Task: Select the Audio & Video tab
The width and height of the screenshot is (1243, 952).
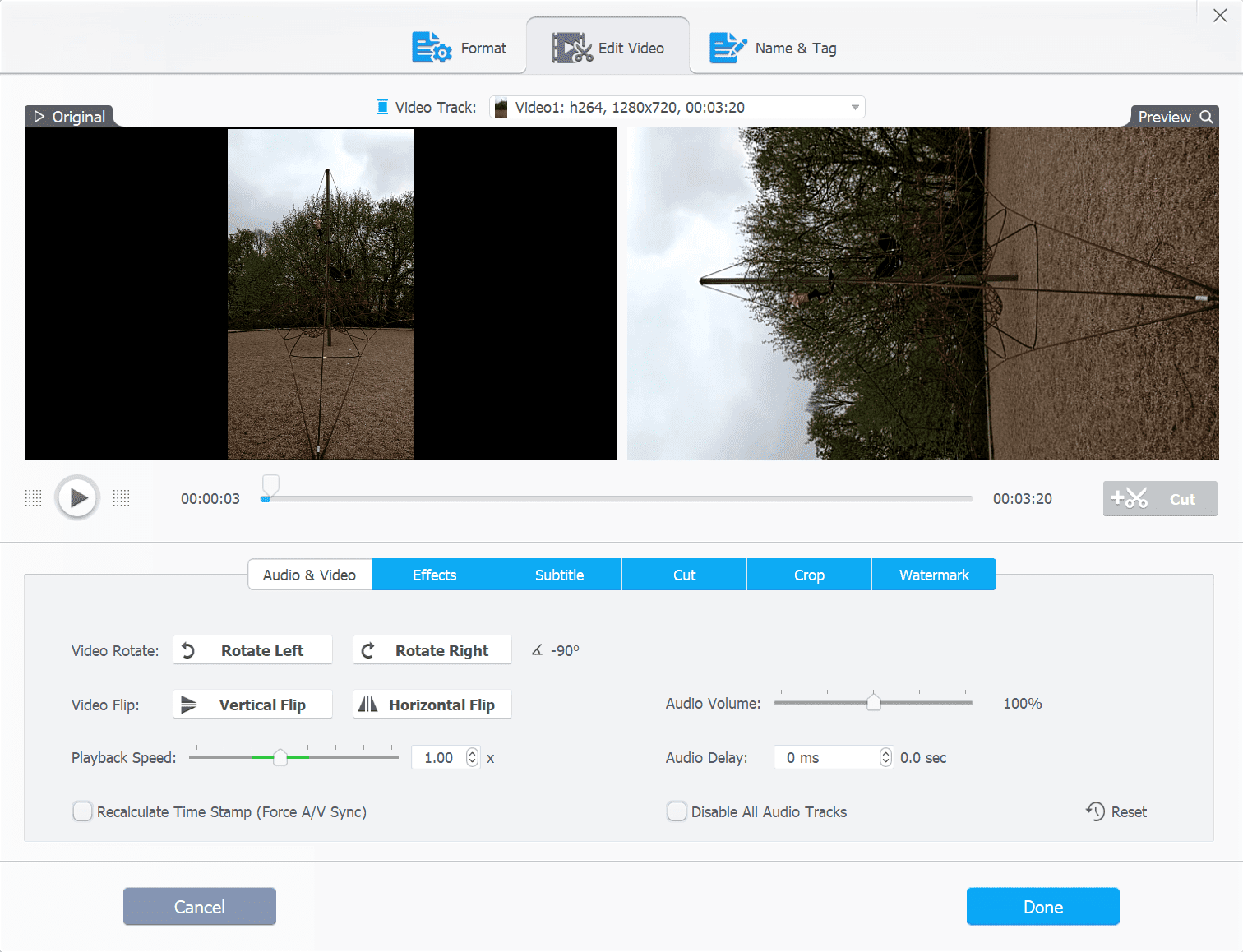Action: tap(310, 575)
